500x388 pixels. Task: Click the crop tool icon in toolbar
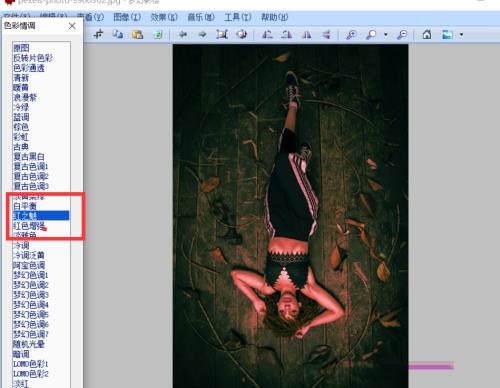[x=98, y=34]
